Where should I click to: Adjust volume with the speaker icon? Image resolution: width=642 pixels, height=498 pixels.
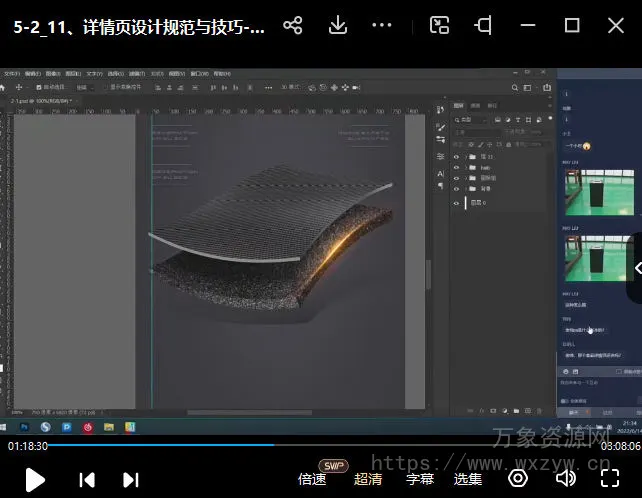[x=566, y=478]
